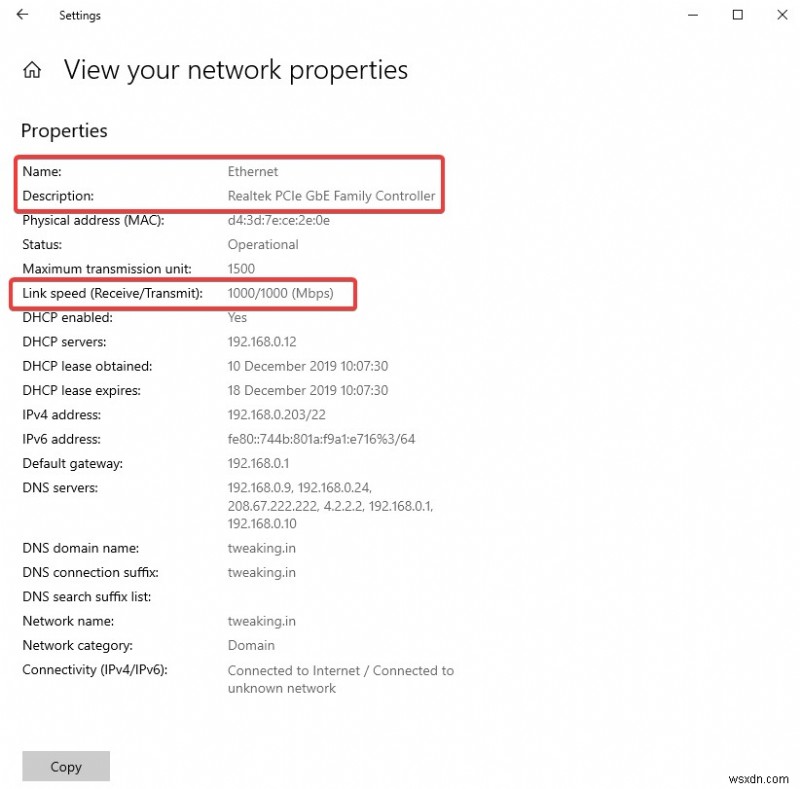This screenshot has height=789, width=800.
Task: Click the Settings gear area in title bar
Action: pyautogui.click(x=79, y=15)
